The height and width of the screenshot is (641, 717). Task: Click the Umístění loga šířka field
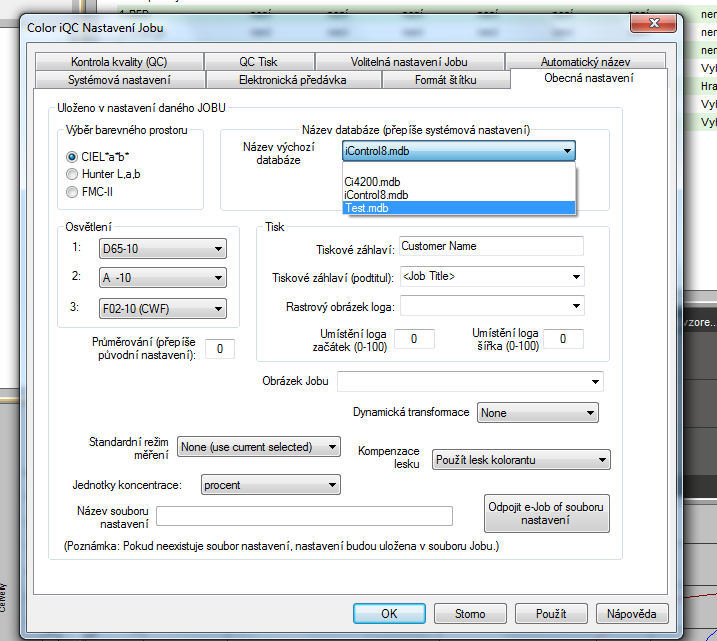(563, 339)
